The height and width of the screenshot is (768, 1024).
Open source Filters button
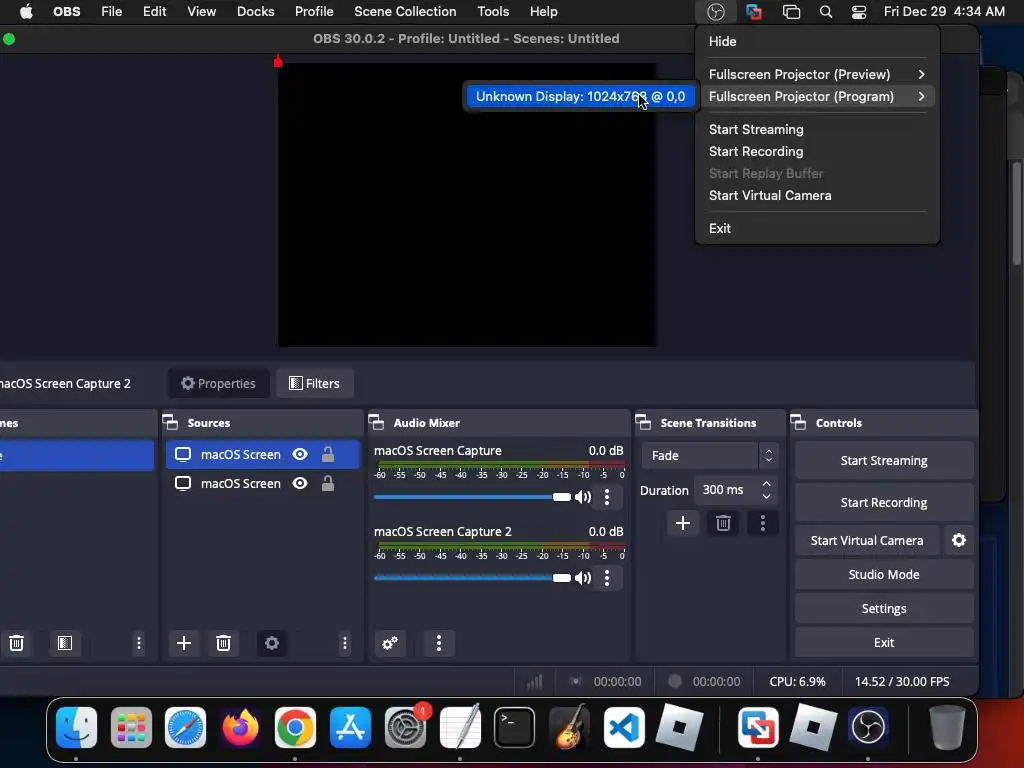pos(314,383)
